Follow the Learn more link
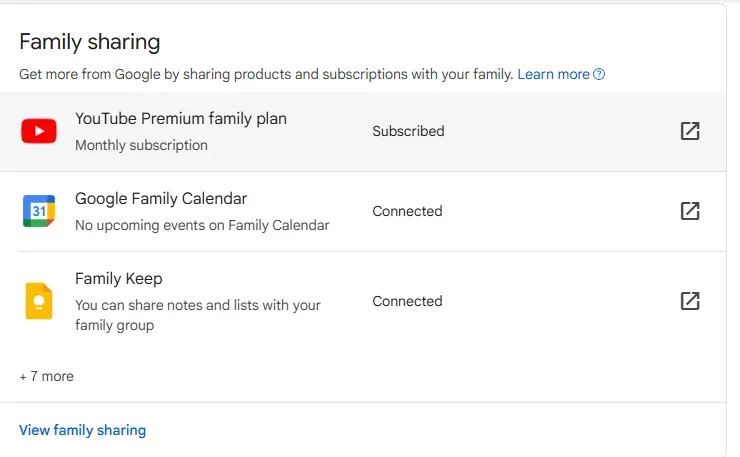Screen dimensions: 740x457 point(554,74)
